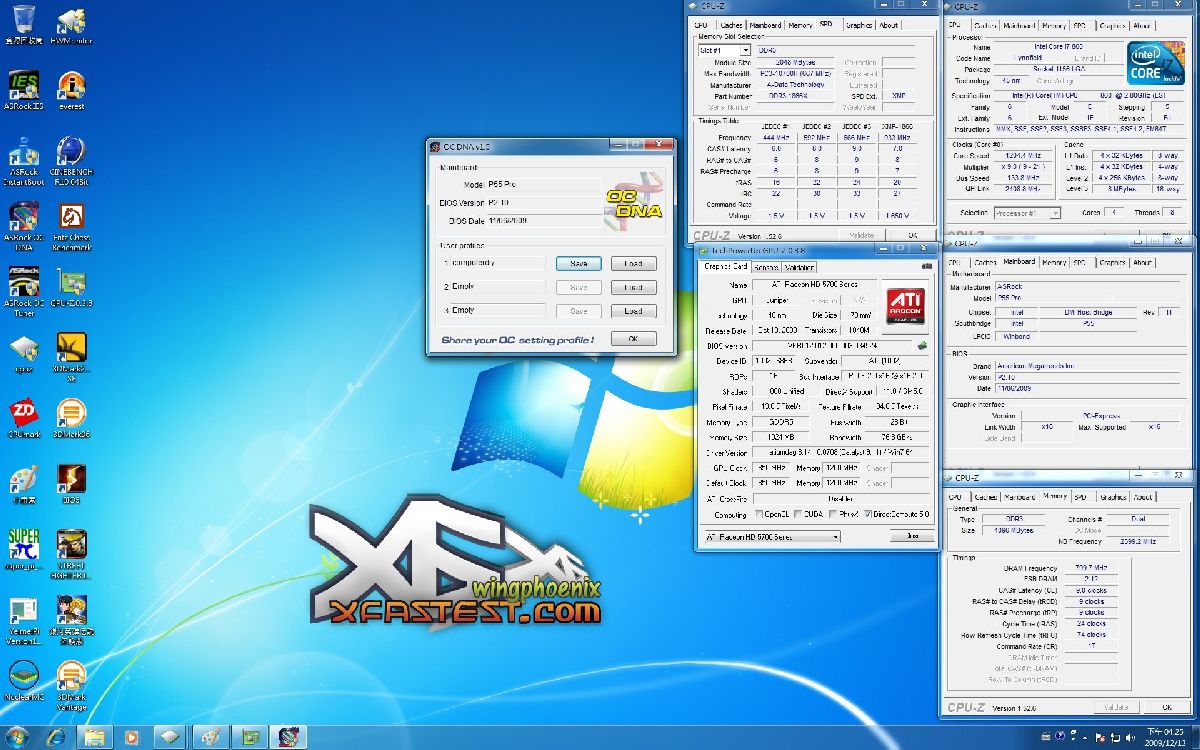The width and height of the screenshot is (1200, 750).
Task: Click Validate in bottom CPU-Z memory window
Action: pos(1116,707)
